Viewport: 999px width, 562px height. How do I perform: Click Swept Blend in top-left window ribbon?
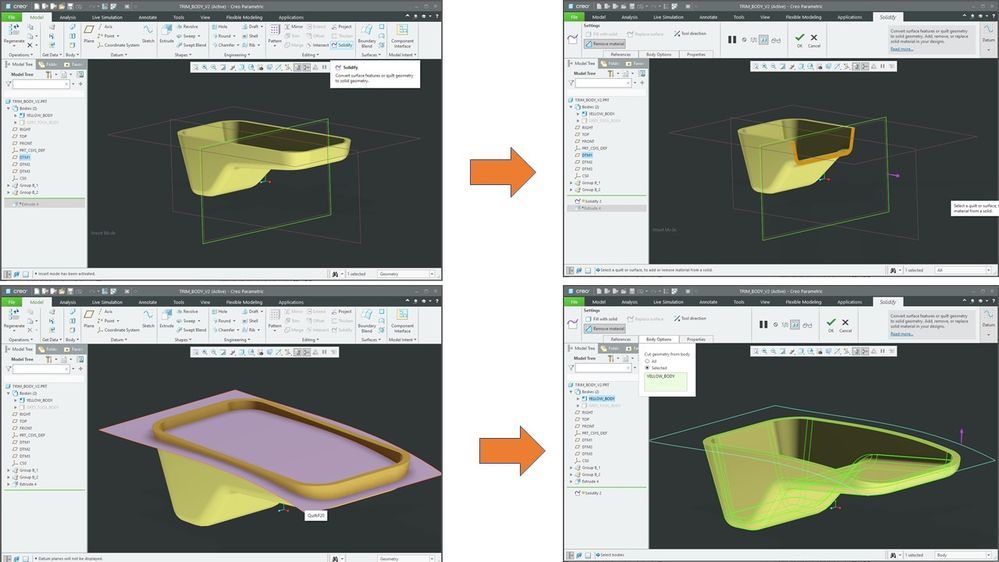click(x=192, y=45)
